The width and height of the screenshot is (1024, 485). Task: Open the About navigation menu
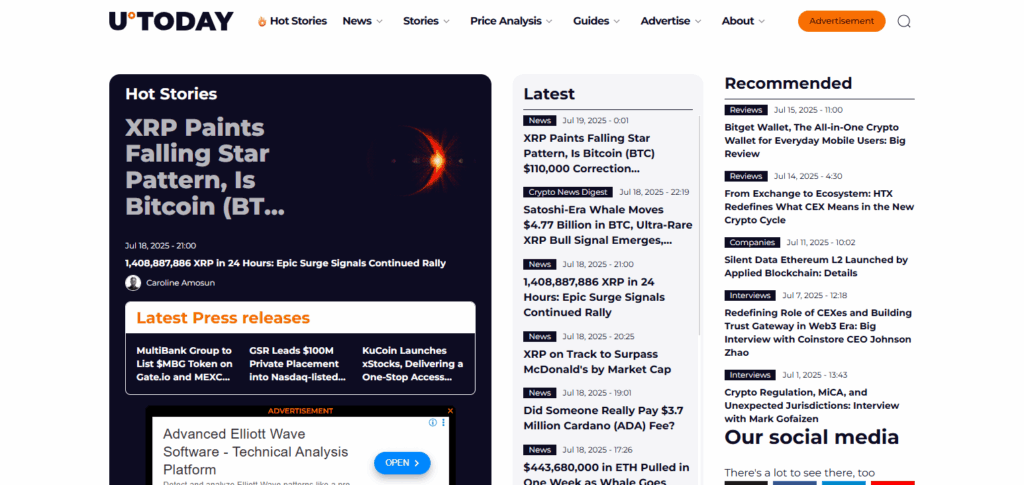click(x=738, y=21)
